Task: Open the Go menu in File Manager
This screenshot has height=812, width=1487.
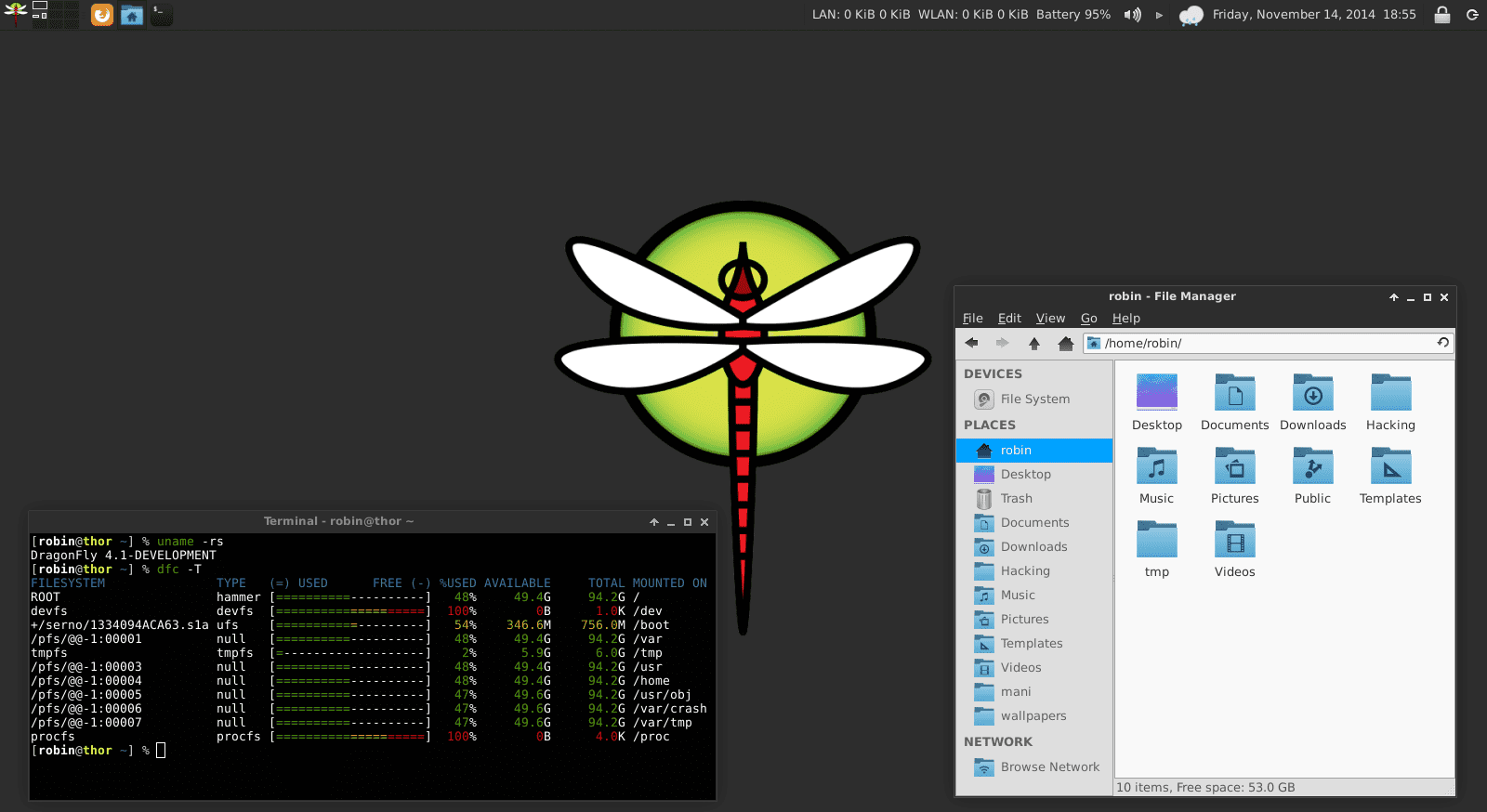Action: pos(1089,318)
